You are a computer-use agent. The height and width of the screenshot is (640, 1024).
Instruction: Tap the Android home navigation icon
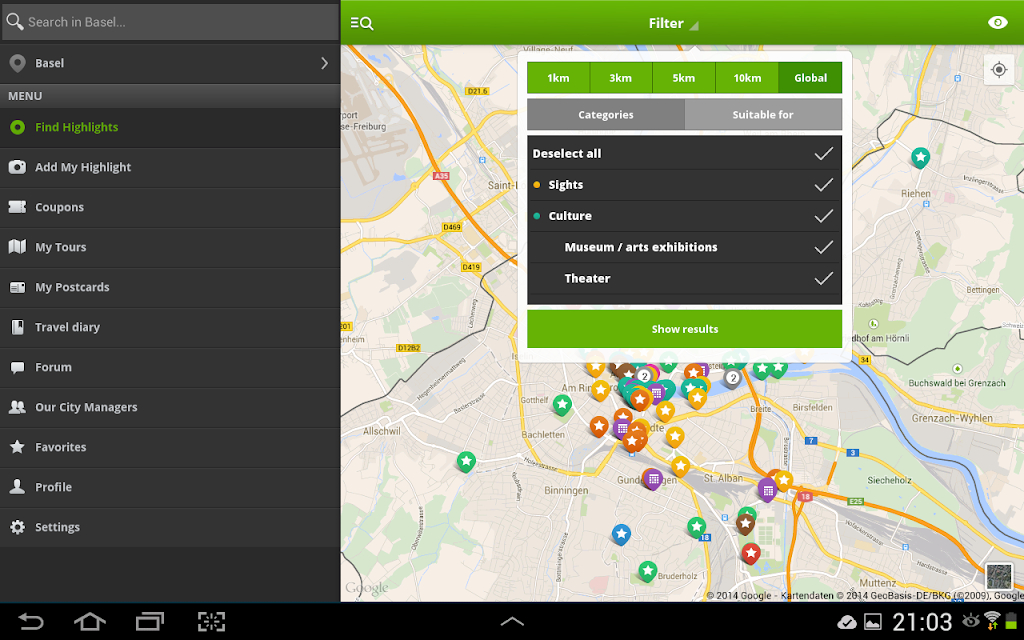click(x=89, y=621)
